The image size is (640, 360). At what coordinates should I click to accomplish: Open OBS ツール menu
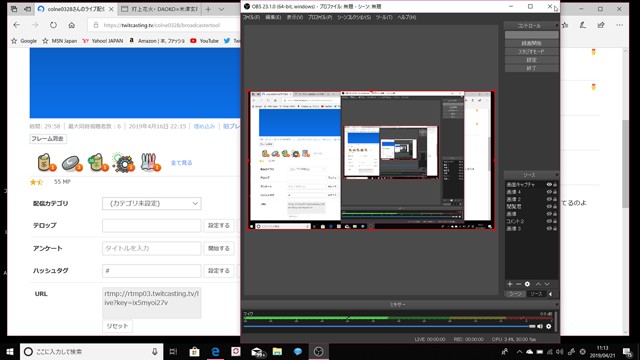click(384, 18)
